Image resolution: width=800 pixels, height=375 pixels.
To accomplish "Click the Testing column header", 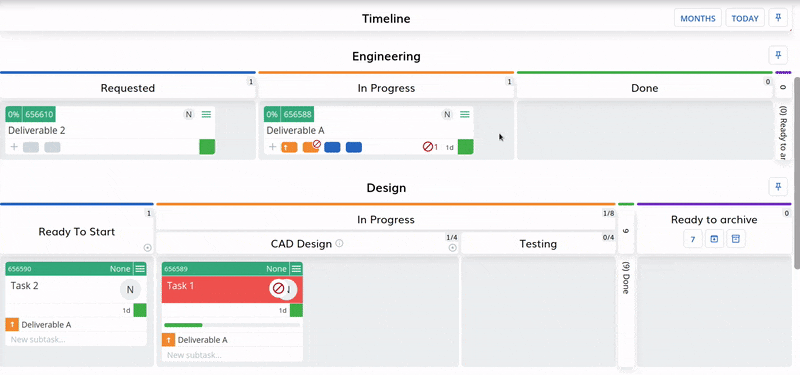I will click(x=538, y=243).
